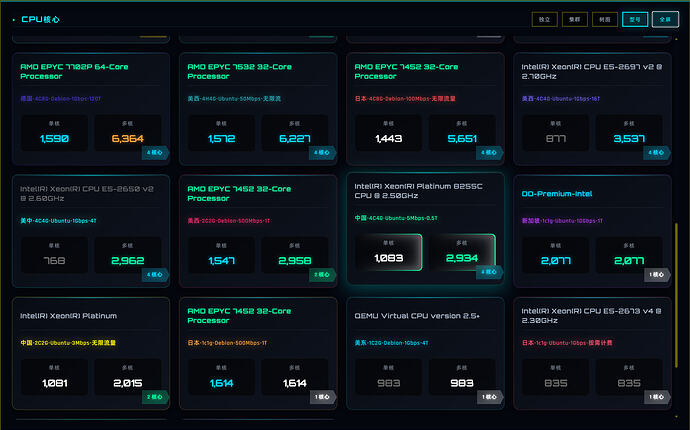Click the multi-core score 5,651

click(462, 139)
